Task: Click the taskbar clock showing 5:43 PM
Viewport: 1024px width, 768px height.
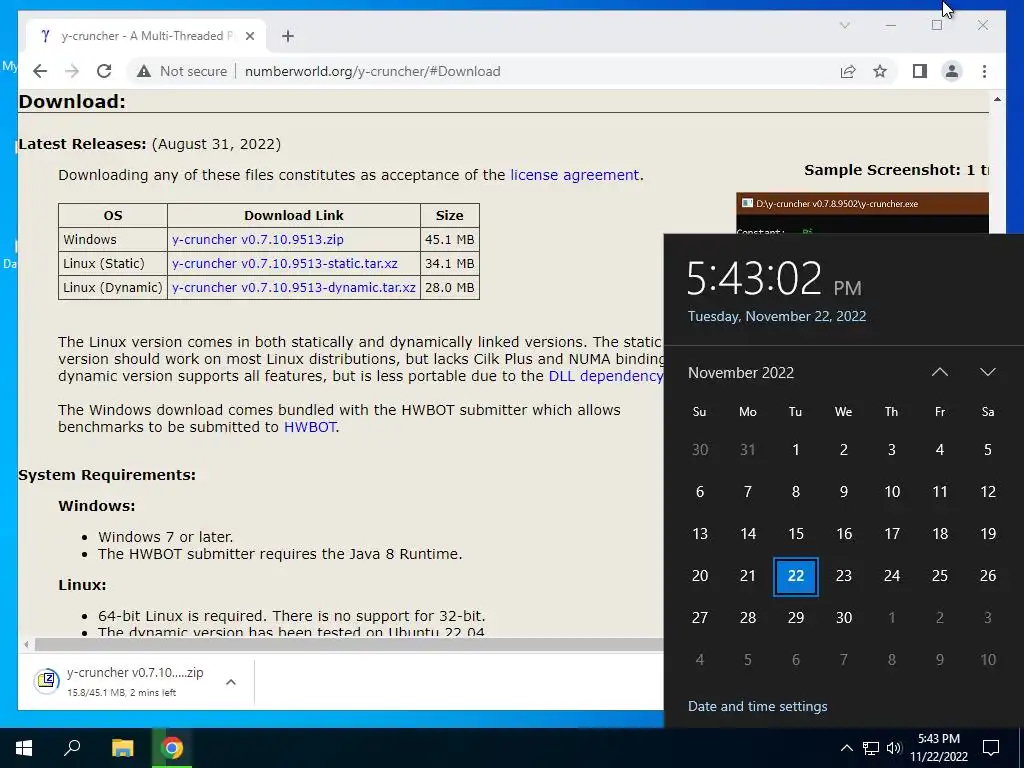Action: coord(938,748)
